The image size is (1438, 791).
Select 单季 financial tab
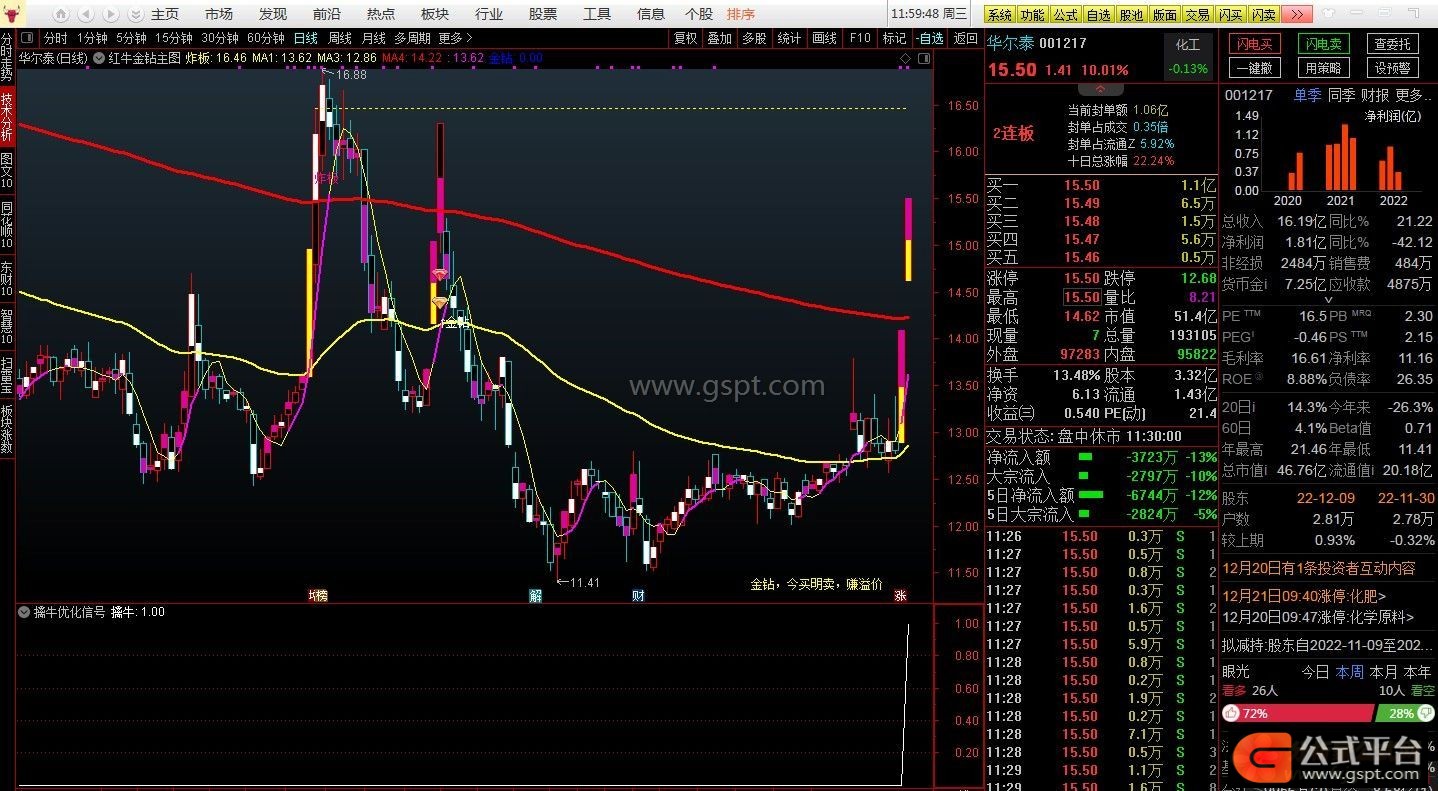click(x=1307, y=95)
